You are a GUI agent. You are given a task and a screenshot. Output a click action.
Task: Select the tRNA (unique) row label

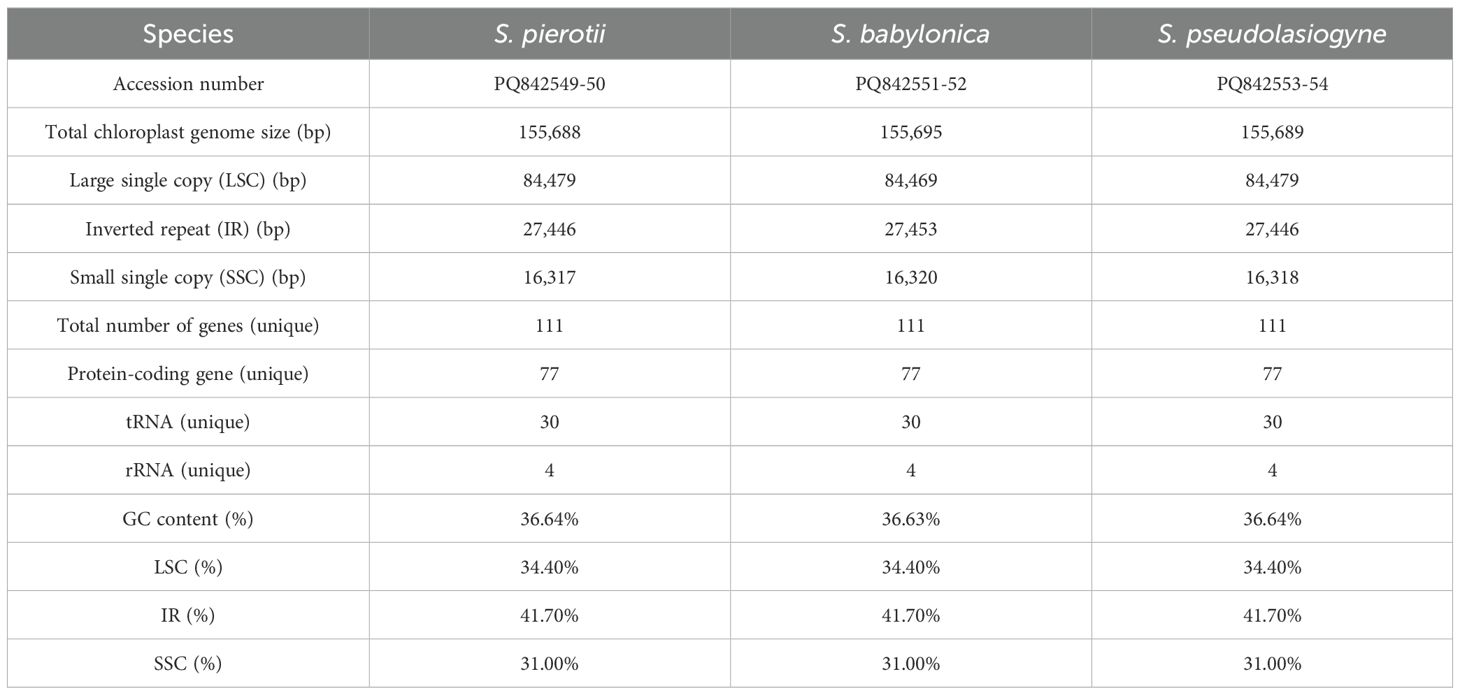188,422
